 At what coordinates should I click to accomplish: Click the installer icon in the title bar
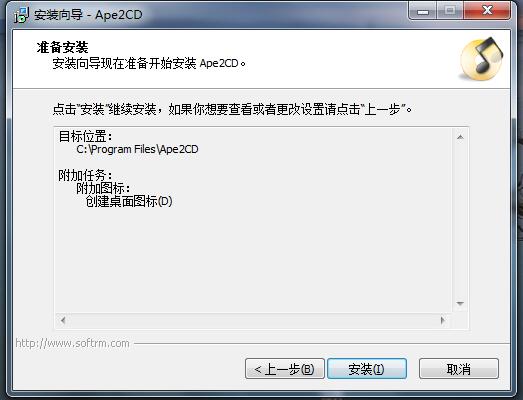point(21,15)
